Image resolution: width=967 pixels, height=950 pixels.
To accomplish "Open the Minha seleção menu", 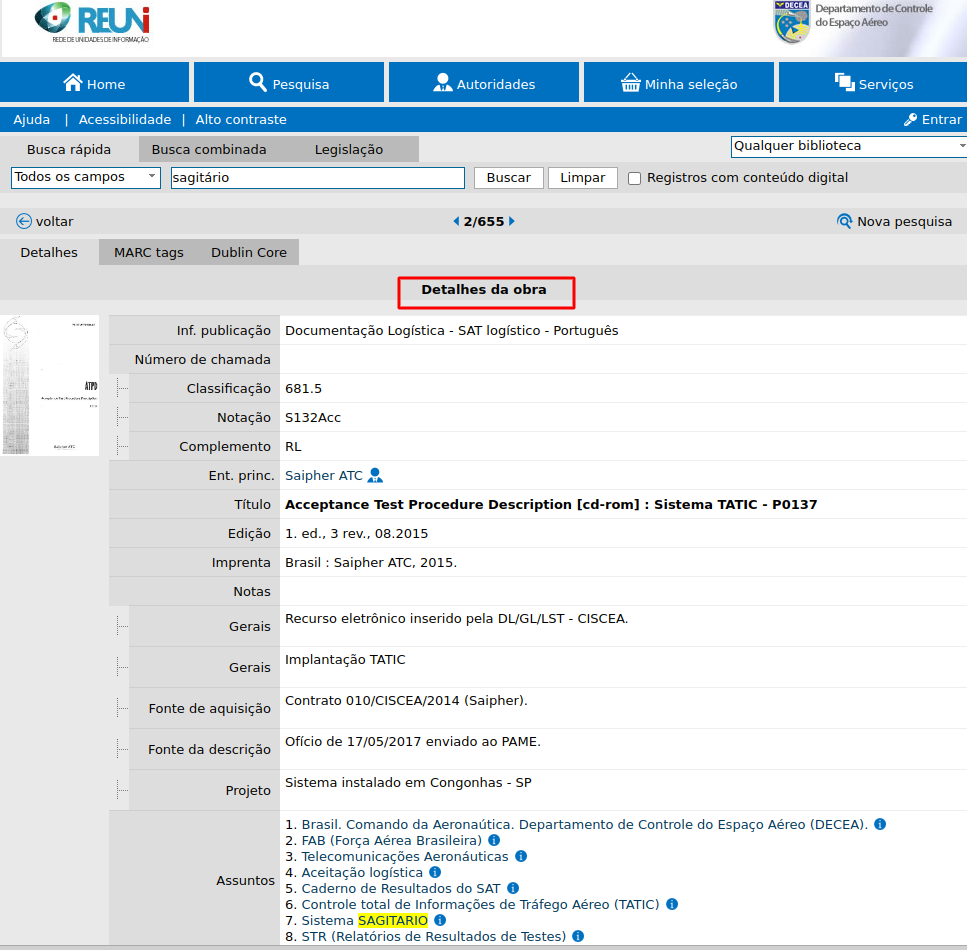I will (679, 82).
